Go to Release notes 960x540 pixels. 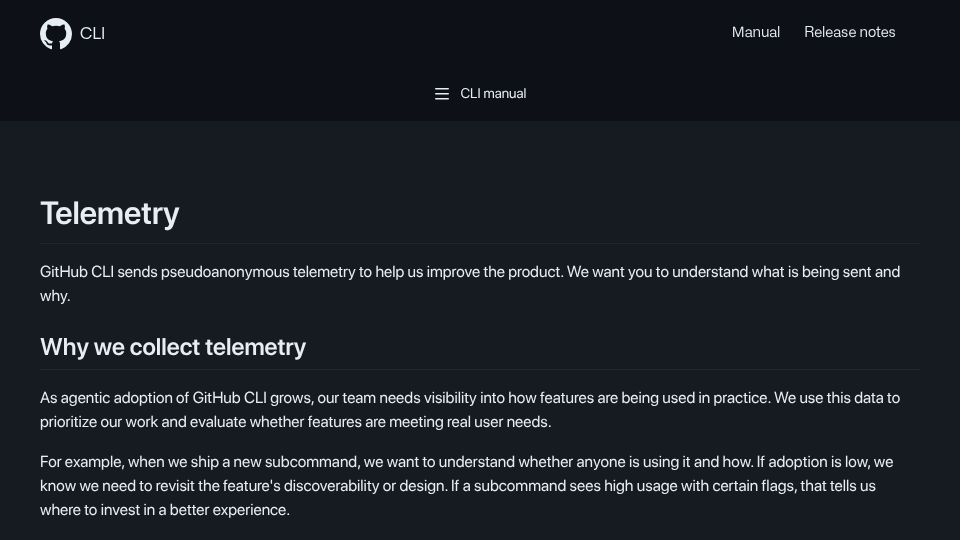(849, 32)
